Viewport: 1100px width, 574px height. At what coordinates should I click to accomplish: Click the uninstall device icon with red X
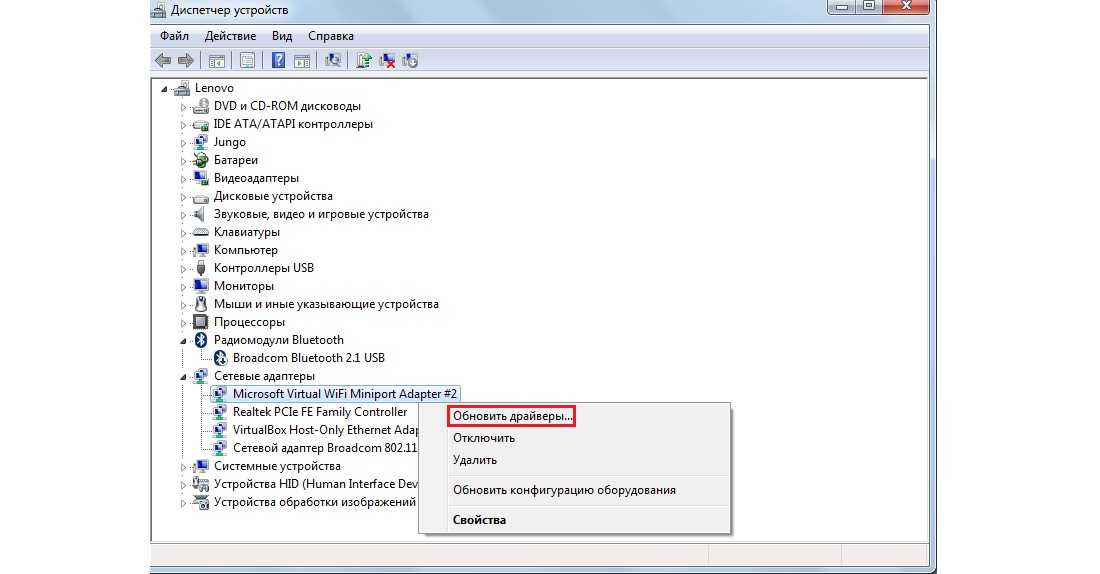coord(387,61)
